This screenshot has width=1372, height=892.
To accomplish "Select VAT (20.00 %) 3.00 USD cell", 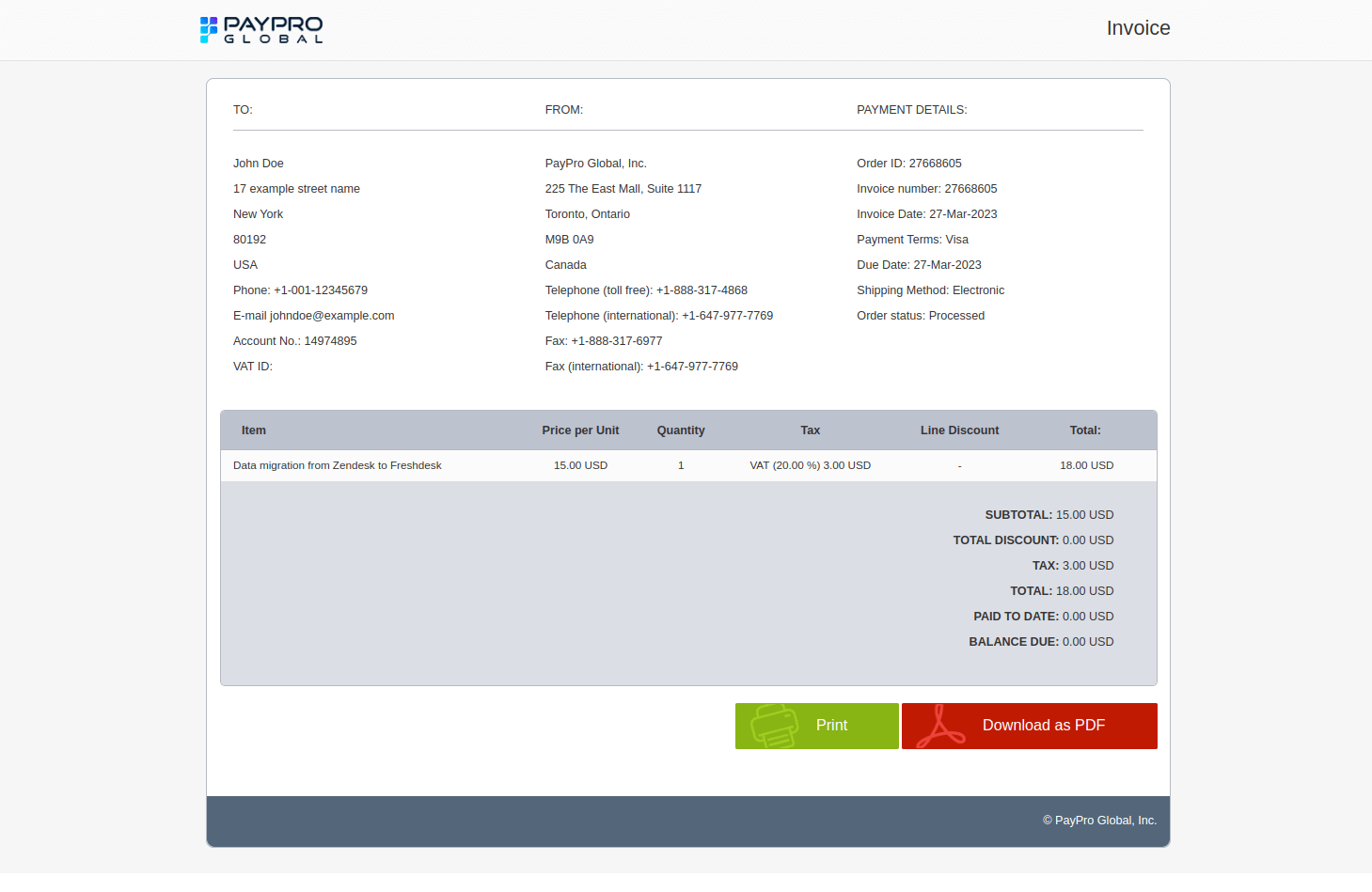I will pos(811,465).
